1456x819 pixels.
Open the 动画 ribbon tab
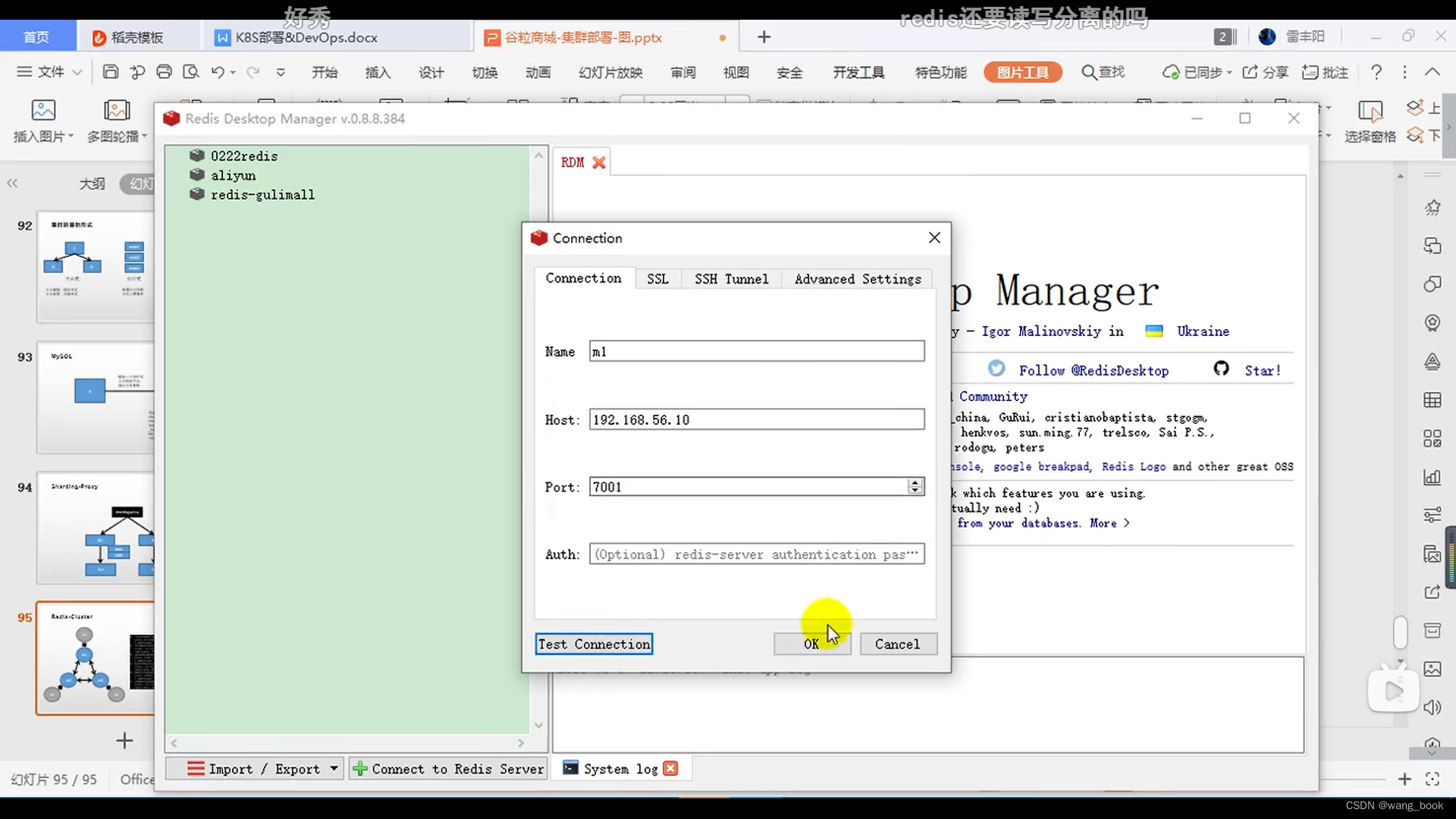point(538,72)
